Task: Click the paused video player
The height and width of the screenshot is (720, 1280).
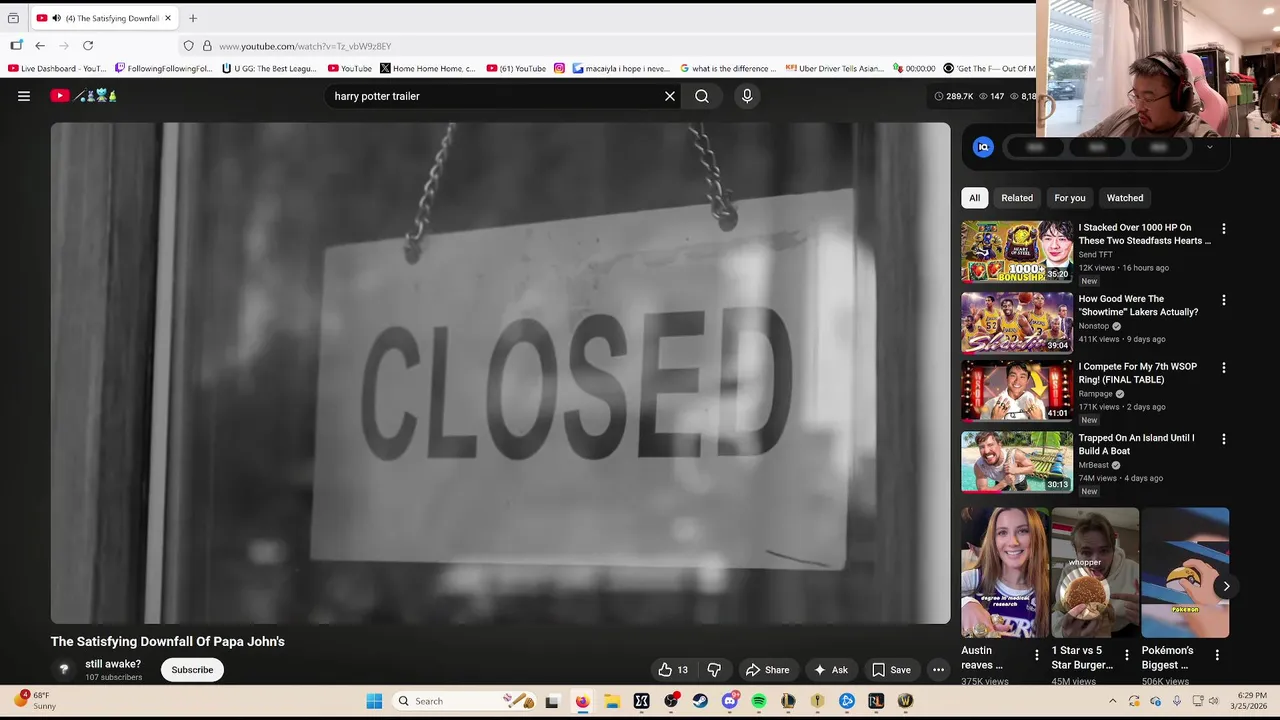Action: pos(500,373)
